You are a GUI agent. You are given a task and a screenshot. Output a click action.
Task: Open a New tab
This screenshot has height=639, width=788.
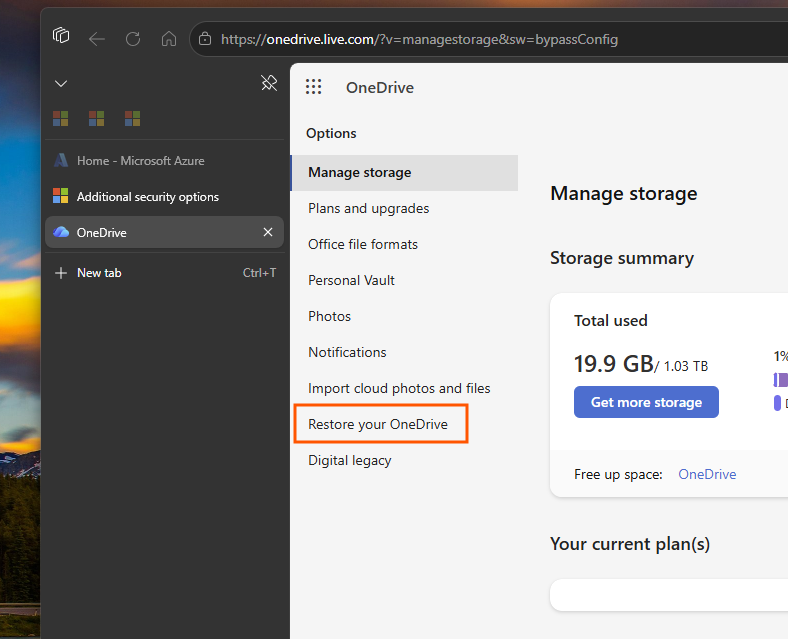[x=164, y=273]
